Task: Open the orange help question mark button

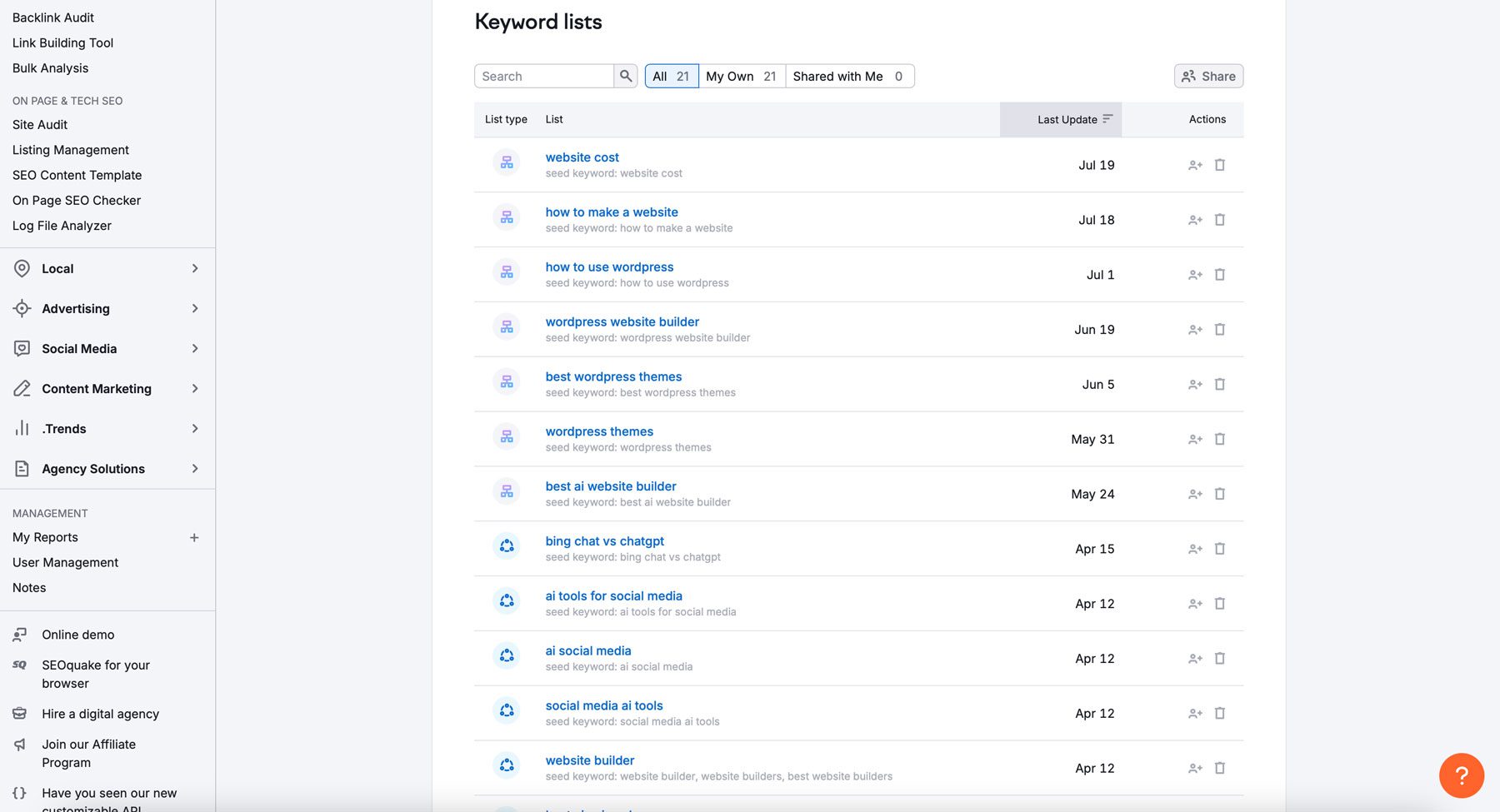Action: [1461, 775]
